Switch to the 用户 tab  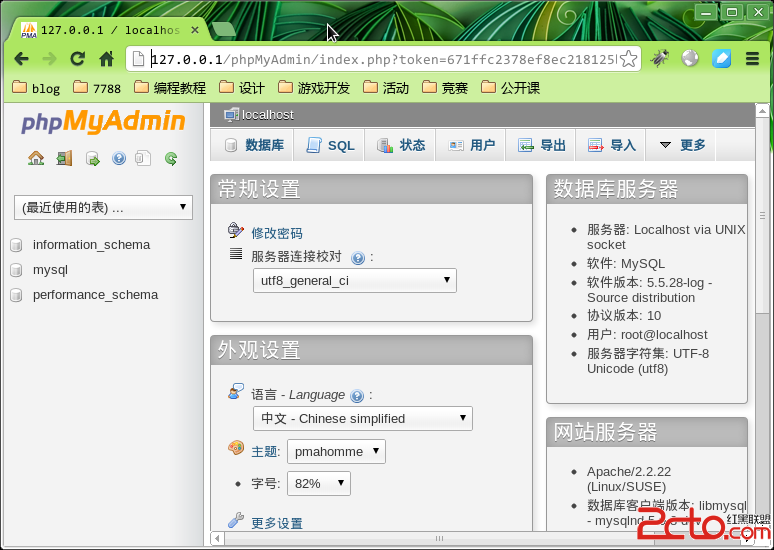pos(471,145)
